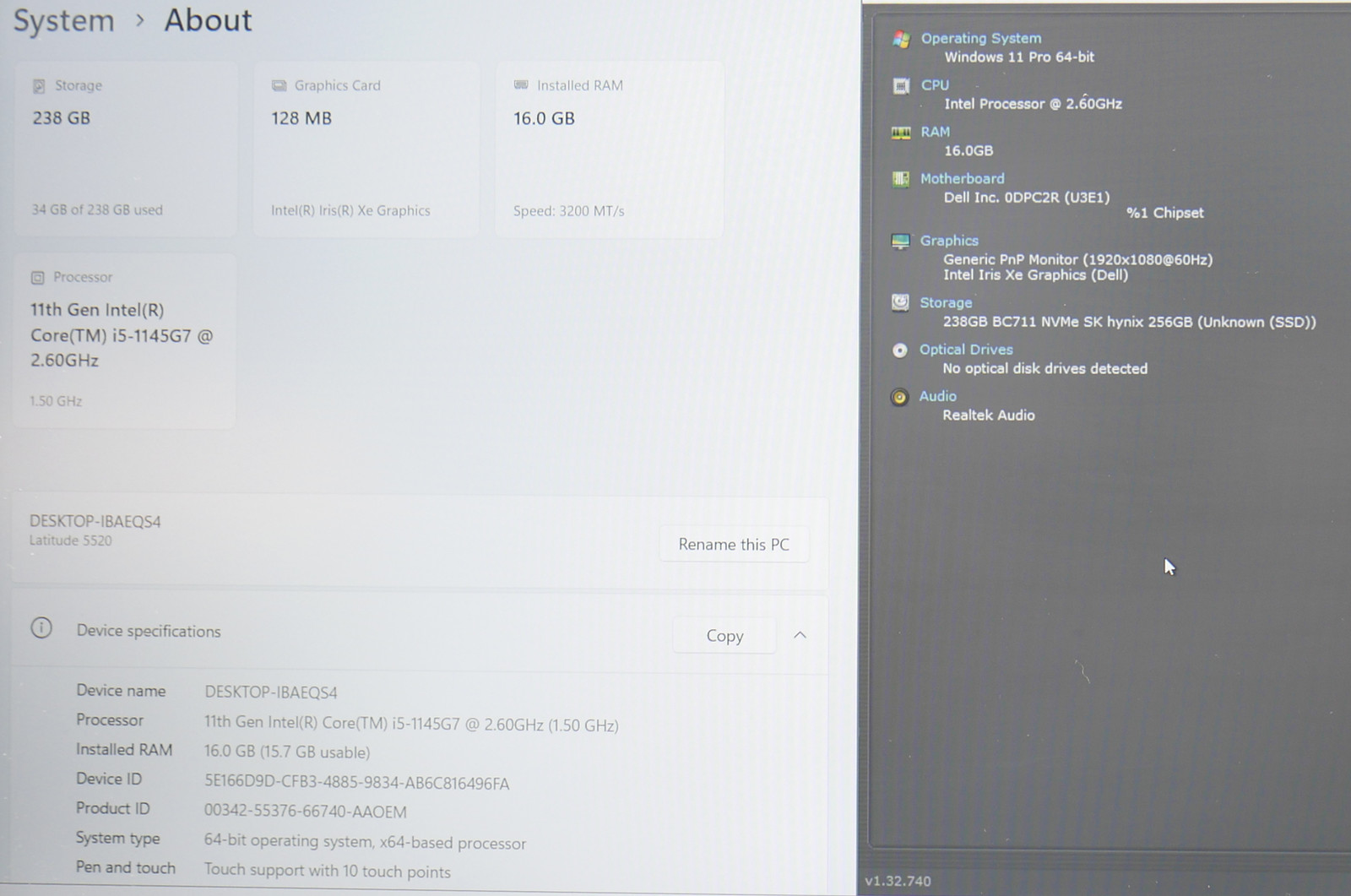1351x896 pixels.
Task: Click the CPU chip icon in Speccy
Action: pos(901,85)
